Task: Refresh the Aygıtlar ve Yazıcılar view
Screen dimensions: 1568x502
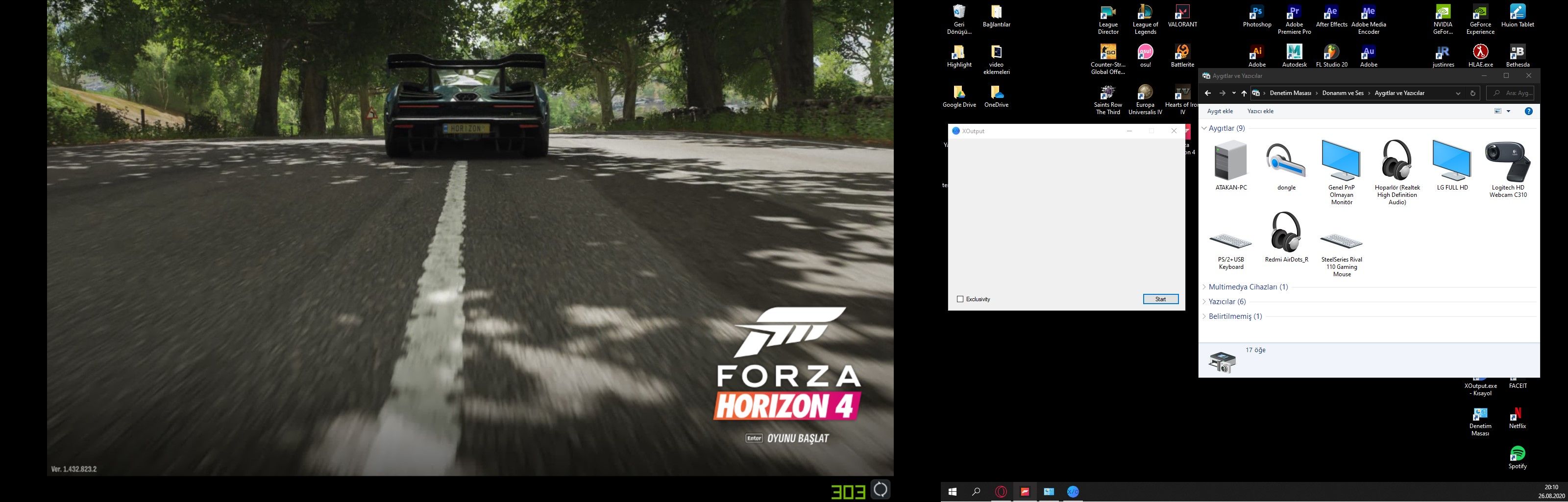Action: pos(1472,93)
